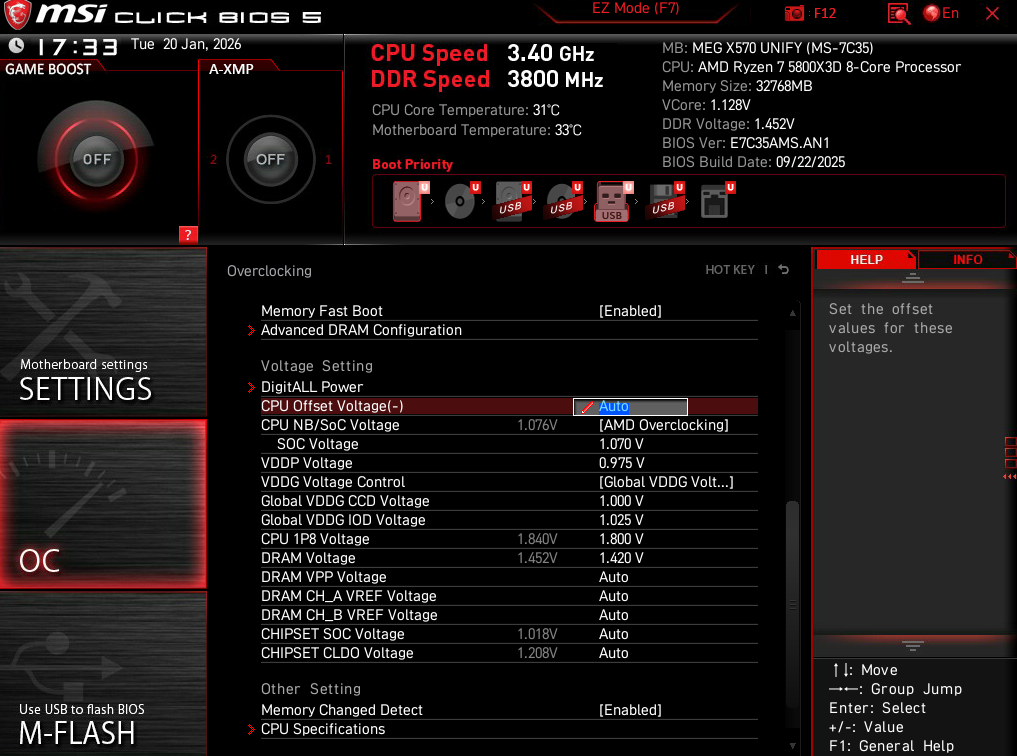Screen dimensions: 1017x756
Task: Select the USB optical drive boot icon
Action: (x=563, y=201)
